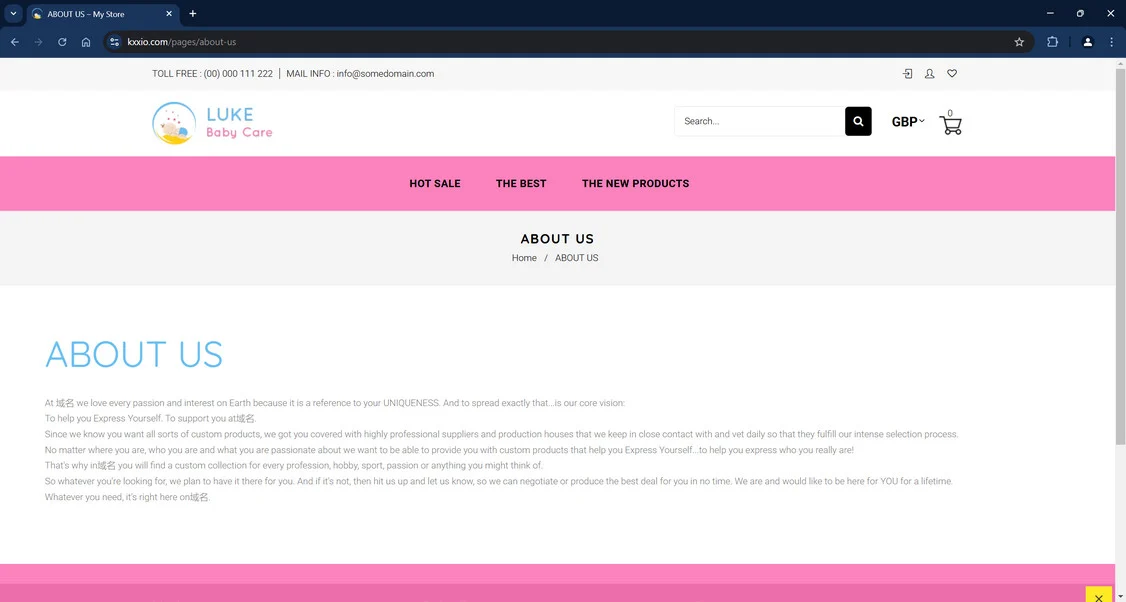Open site information icon in address bar

click(x=114, y=42)
